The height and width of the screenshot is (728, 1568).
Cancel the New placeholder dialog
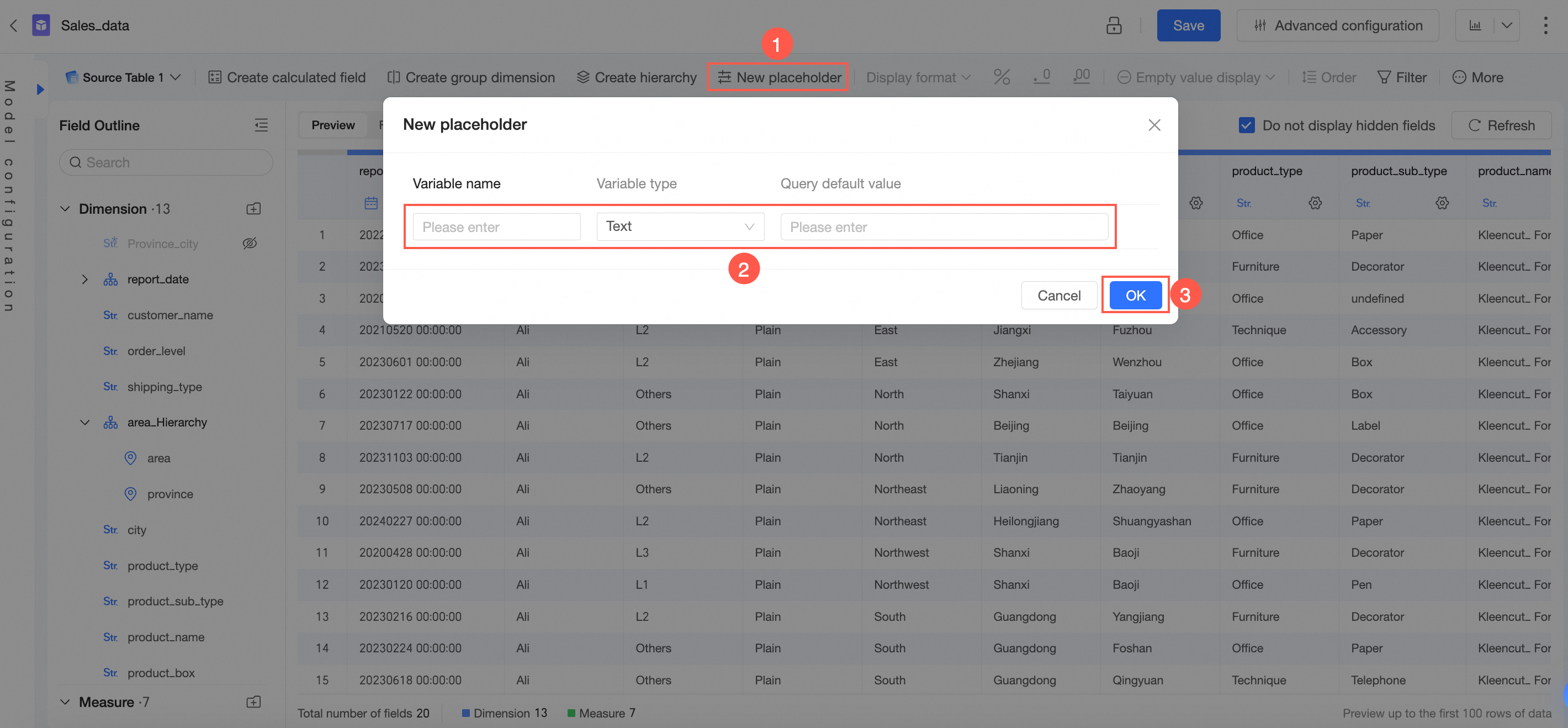click(1058, 296)
